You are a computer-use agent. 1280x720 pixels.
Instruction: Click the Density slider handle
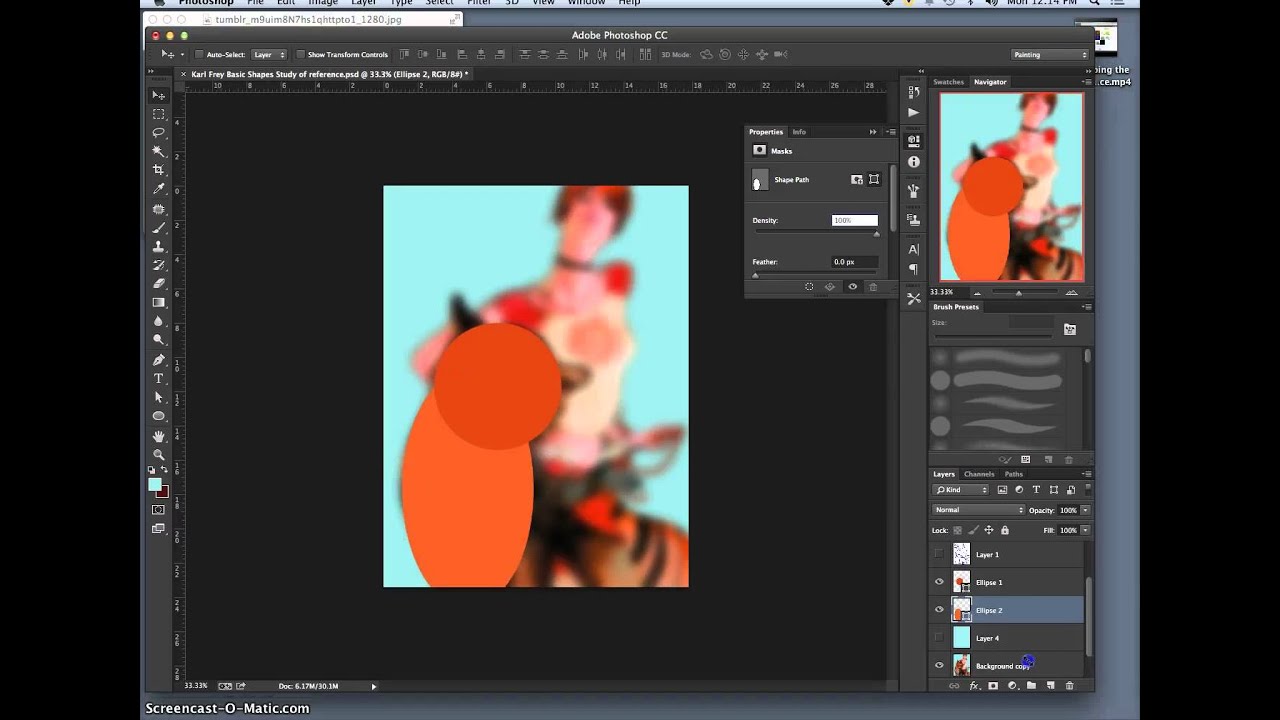[x=877, y=234]
